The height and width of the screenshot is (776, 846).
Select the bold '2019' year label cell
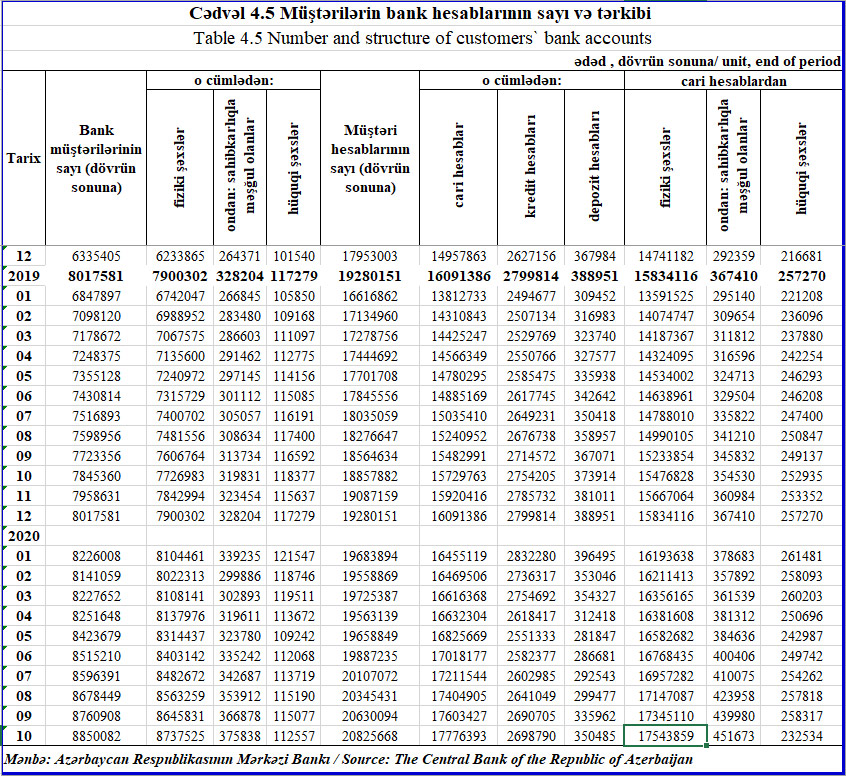(23, 275)
